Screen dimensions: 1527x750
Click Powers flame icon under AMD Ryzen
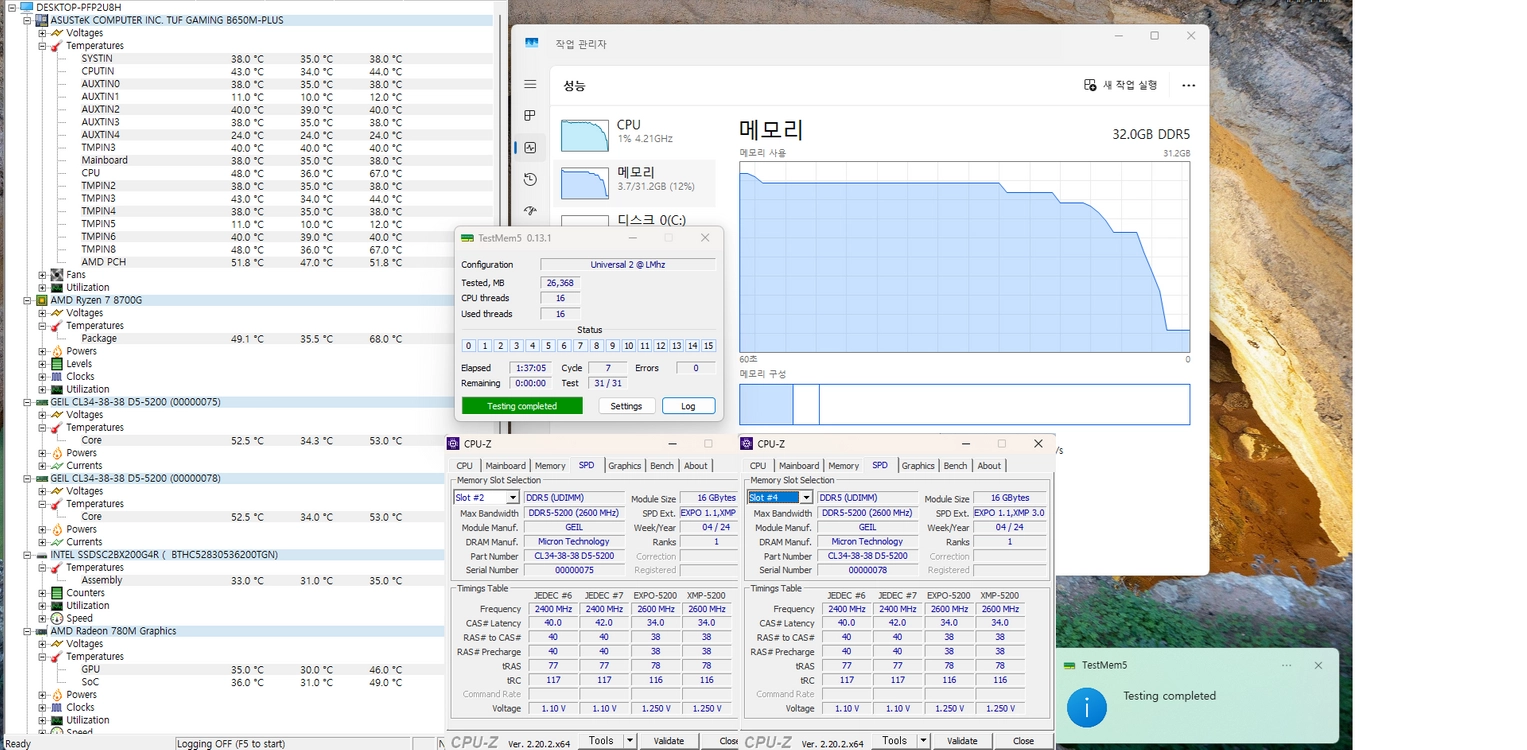pos(57,351)
